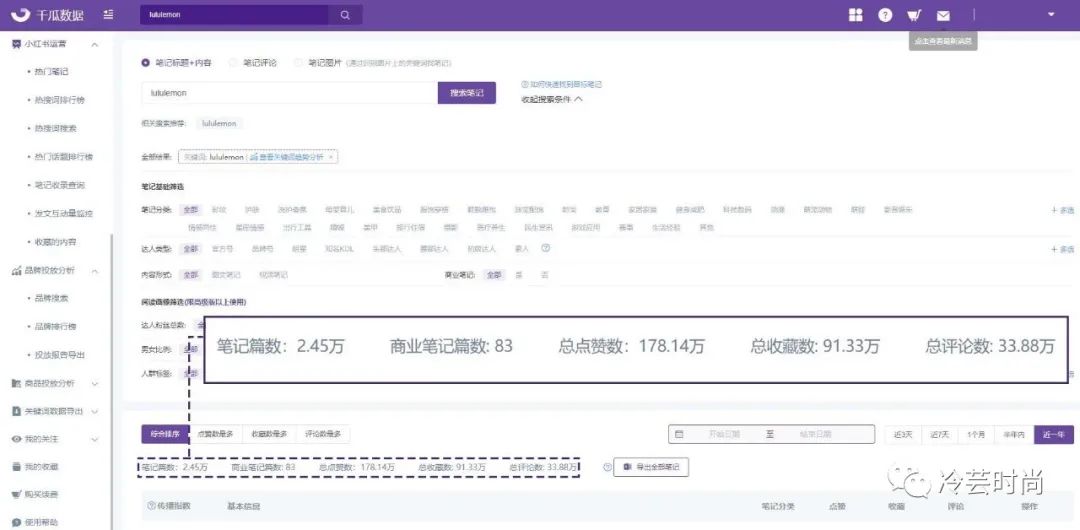This screenshot has width=1080, height=530.
Task: Expand the 商品投放分析 sidebar section
Action: tap(95, 383)
